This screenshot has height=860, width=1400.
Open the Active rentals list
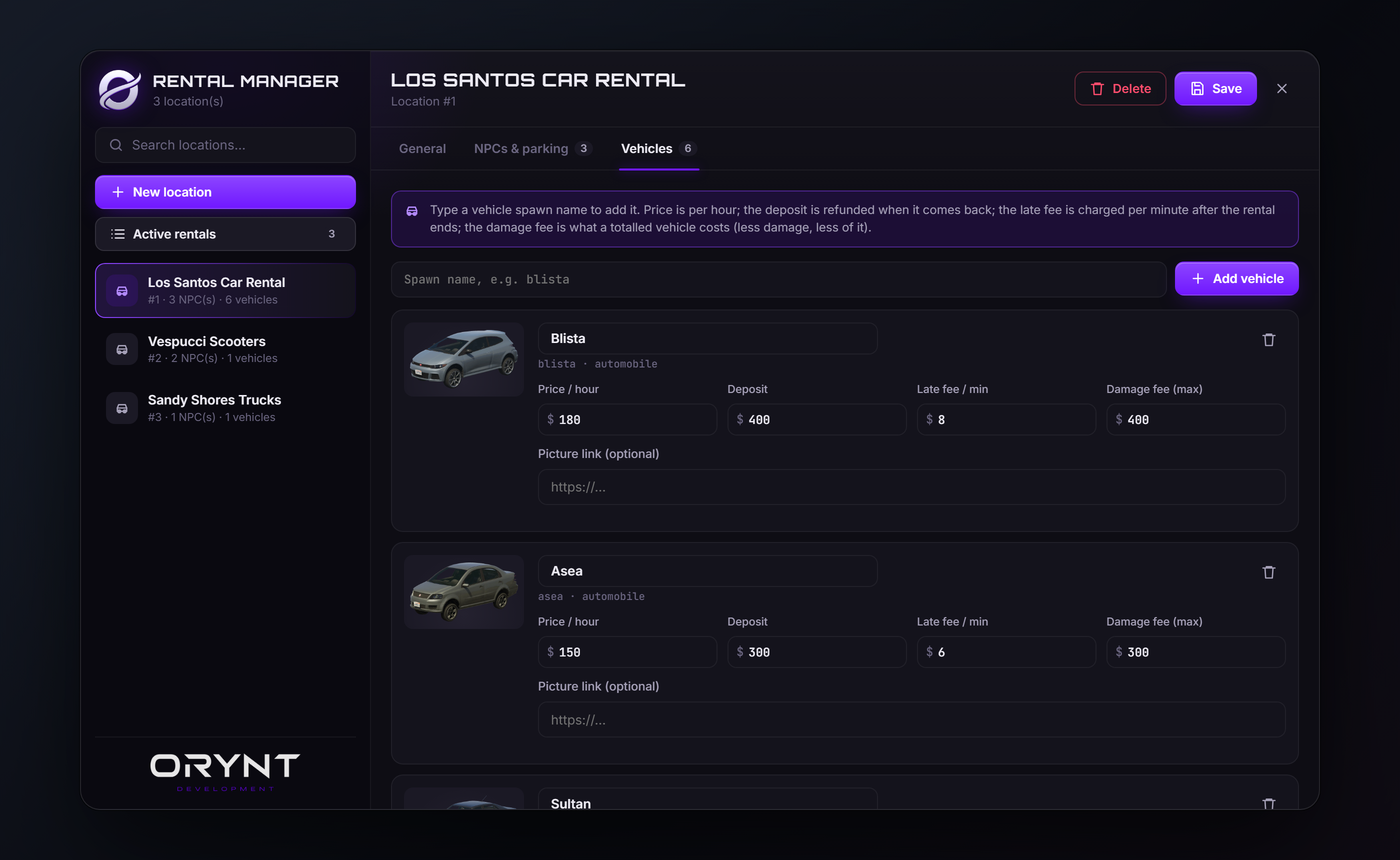[x=225, y=234]
